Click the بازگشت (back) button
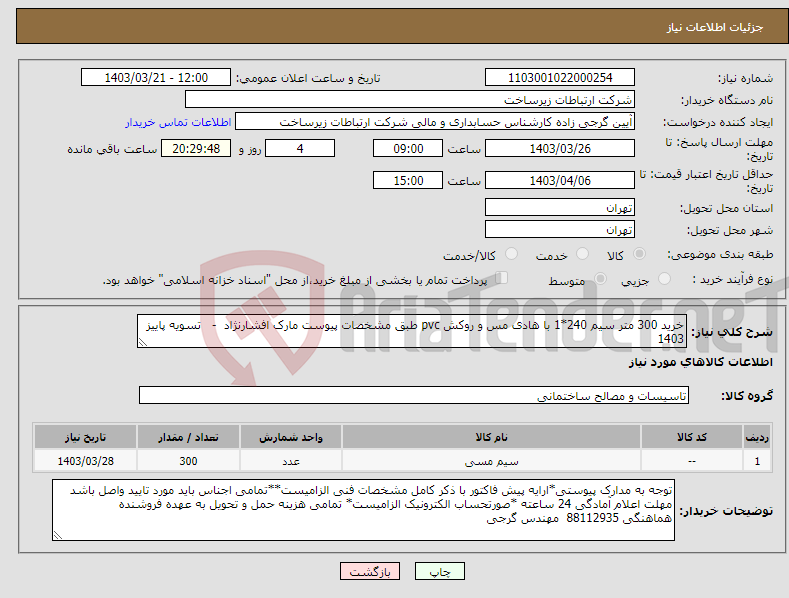 [x=370, y=571]
